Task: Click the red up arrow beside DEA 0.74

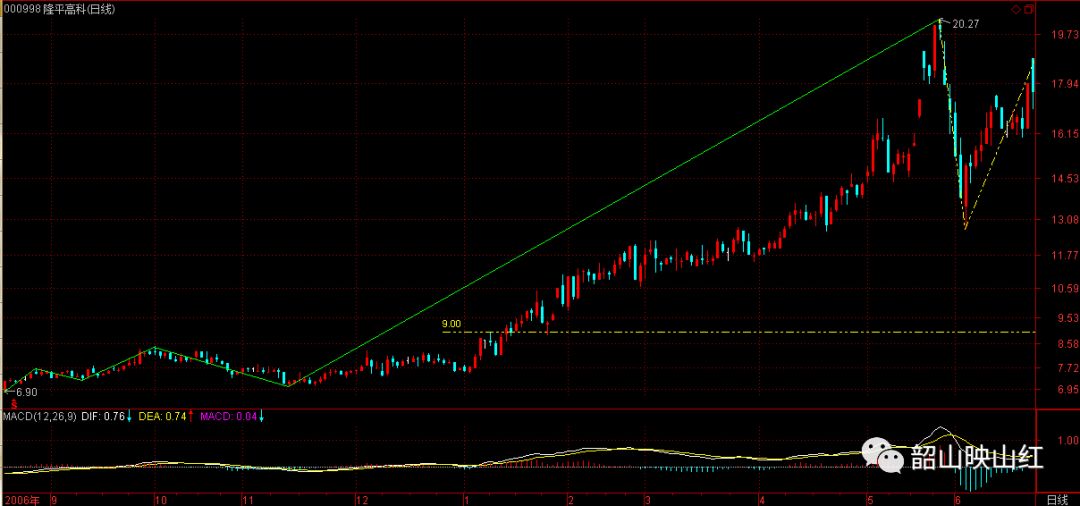Action: click(x=191, y=416)
